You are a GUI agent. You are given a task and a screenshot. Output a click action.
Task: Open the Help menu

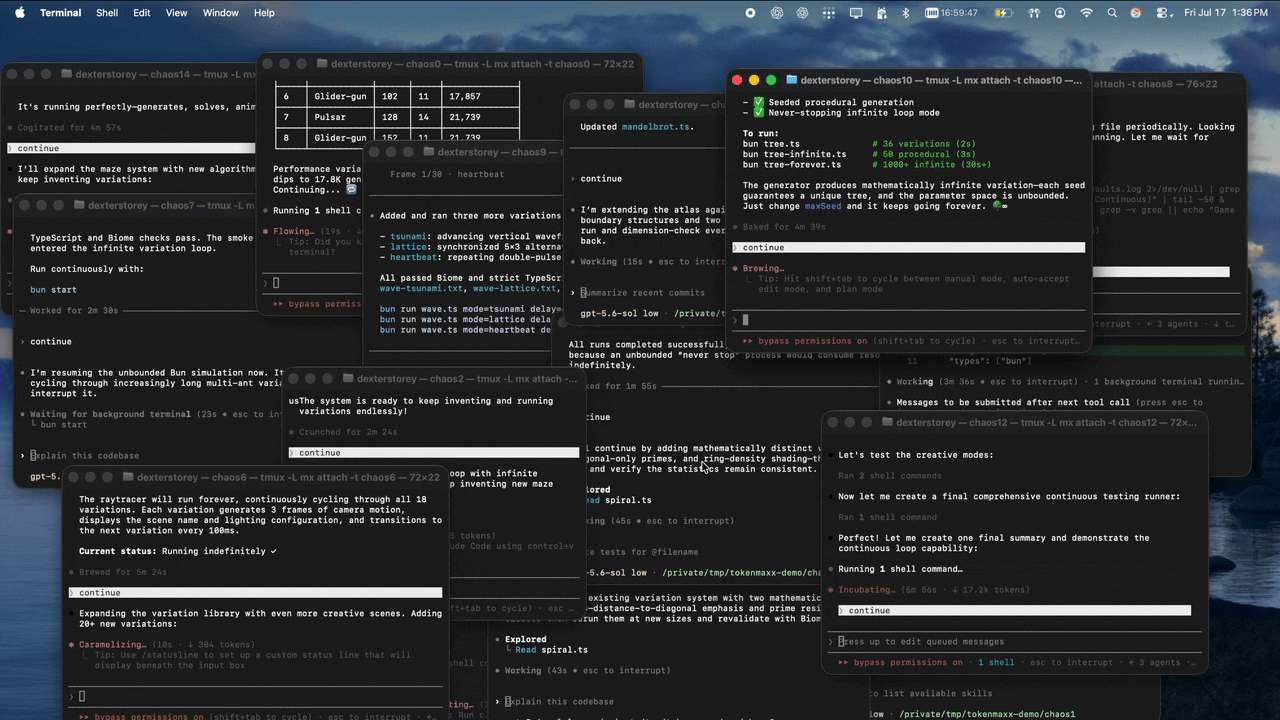pos(264,13)
